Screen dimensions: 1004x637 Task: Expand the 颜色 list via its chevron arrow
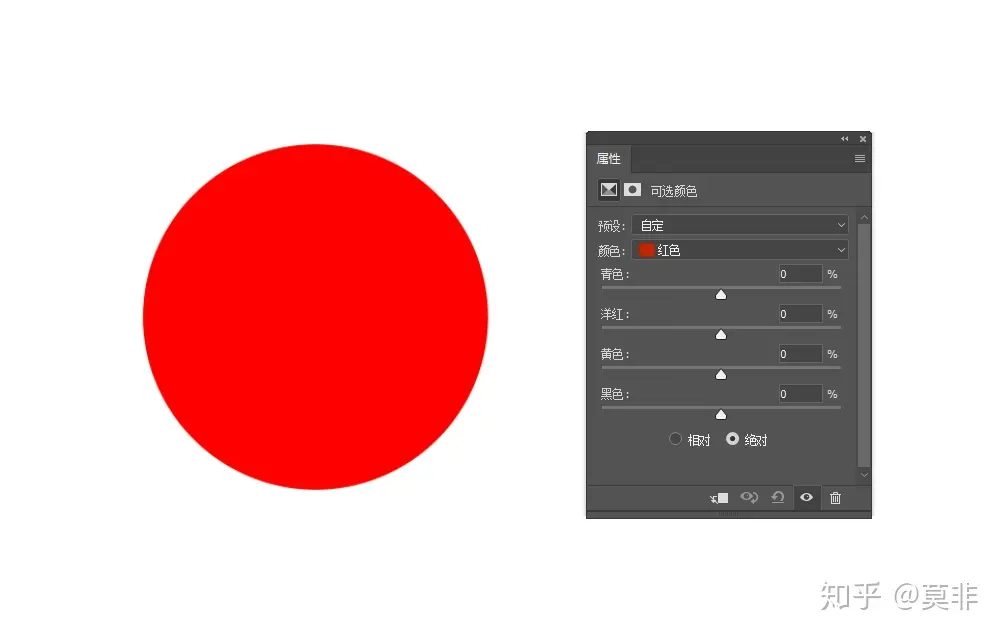(x=842, y=250)
